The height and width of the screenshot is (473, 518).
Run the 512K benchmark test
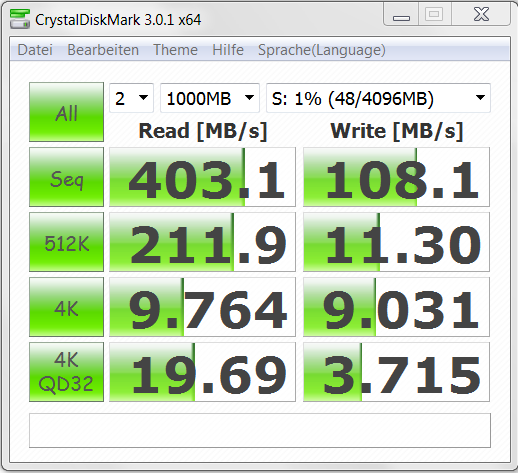[x=66, y=242]
